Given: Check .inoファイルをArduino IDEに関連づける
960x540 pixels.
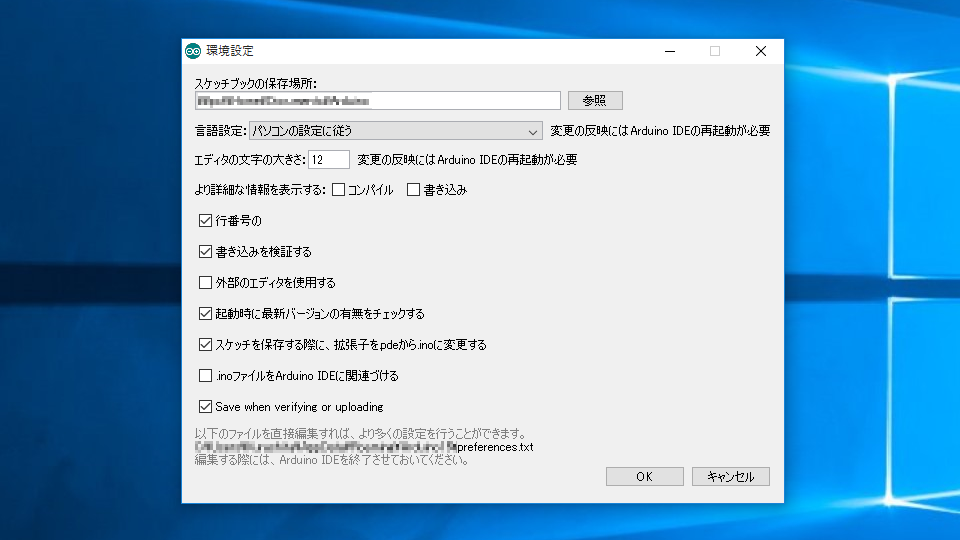Looking at the screenshot, I should (205, 375).
